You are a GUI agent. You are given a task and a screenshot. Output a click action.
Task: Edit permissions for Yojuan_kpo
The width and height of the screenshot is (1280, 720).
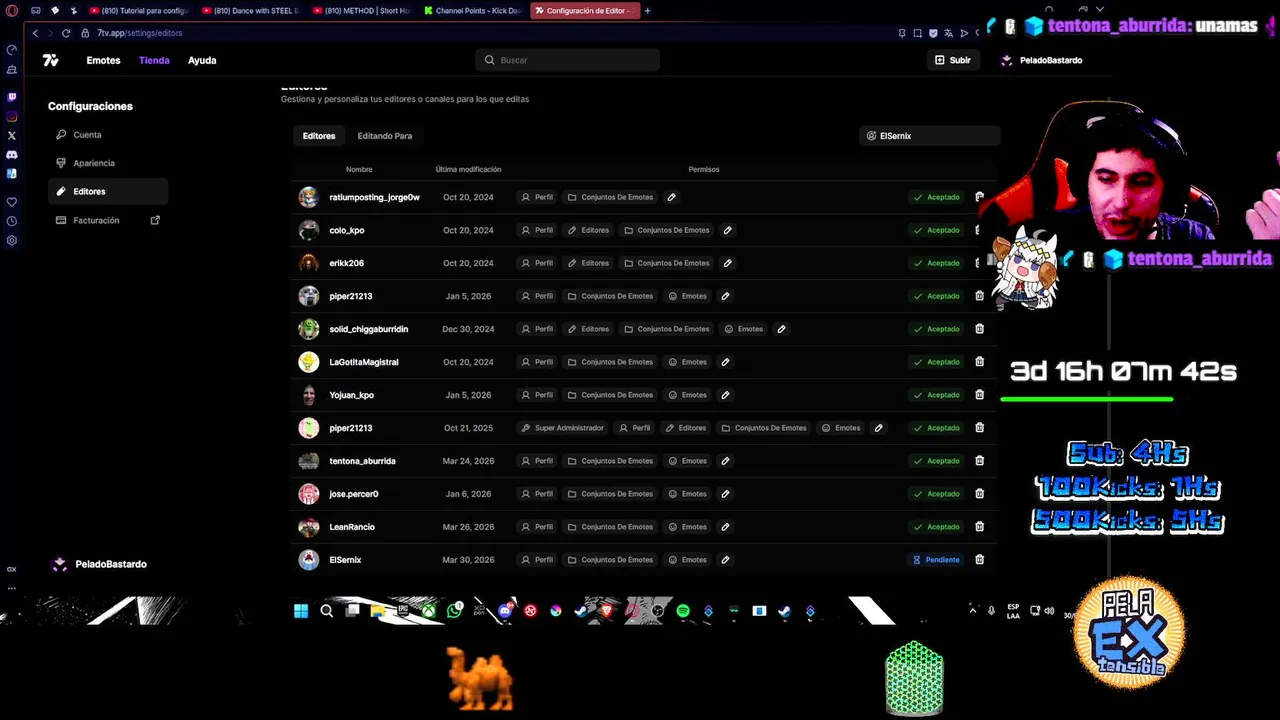pos(725,395)
